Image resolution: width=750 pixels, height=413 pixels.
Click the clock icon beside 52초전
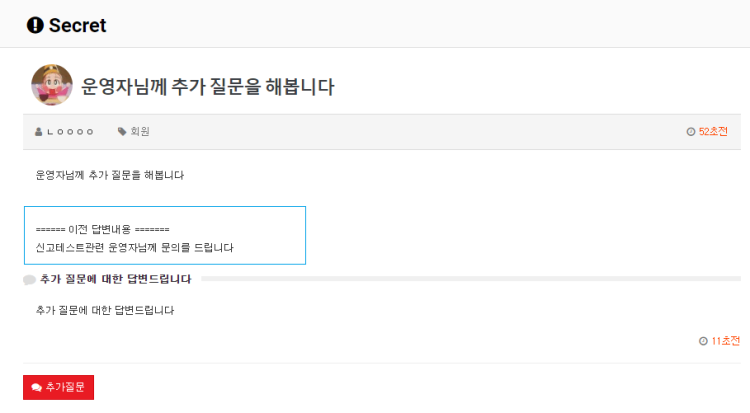(x=691, y=132)
